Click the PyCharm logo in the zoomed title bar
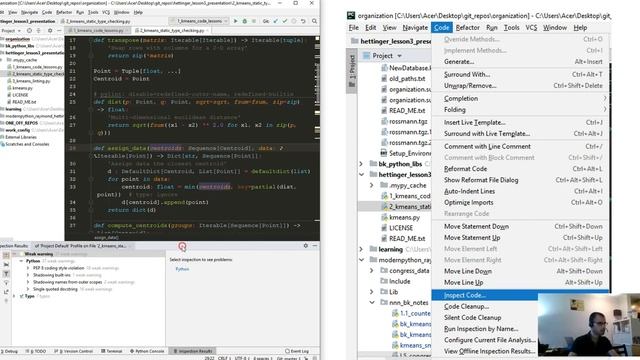 click(351, 16)
